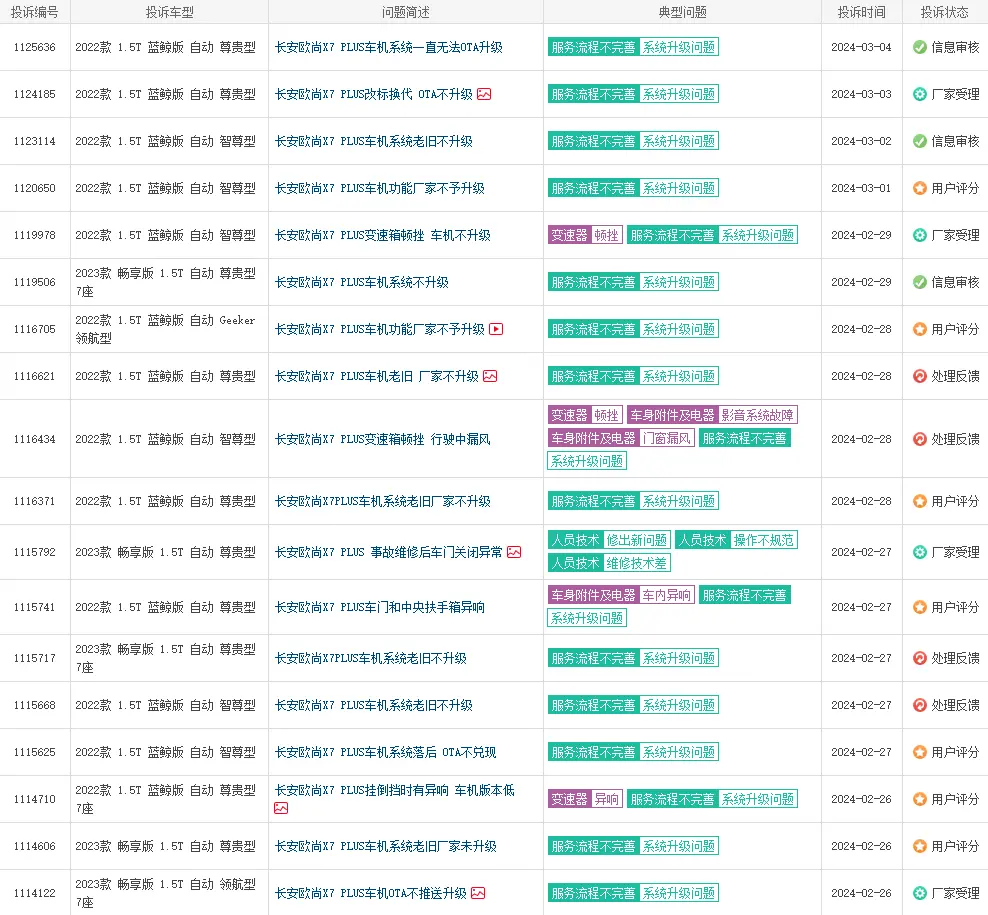
Task: Click the 投诉时间 column header
Action: [x=861, y=12]
